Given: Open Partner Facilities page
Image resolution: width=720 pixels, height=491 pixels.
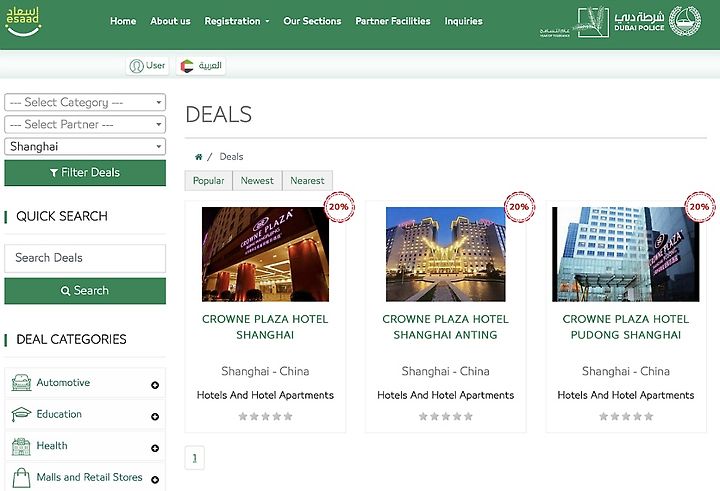Looking at the screenshot, I should [393, 21].
